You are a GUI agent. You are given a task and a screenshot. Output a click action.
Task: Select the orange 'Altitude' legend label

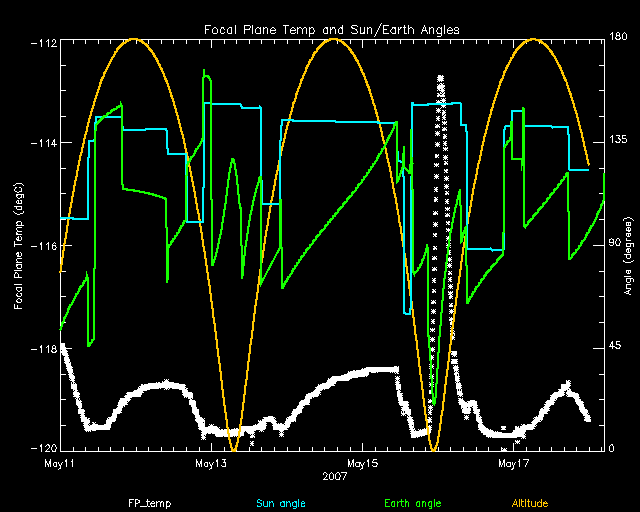tap(533, 502)
